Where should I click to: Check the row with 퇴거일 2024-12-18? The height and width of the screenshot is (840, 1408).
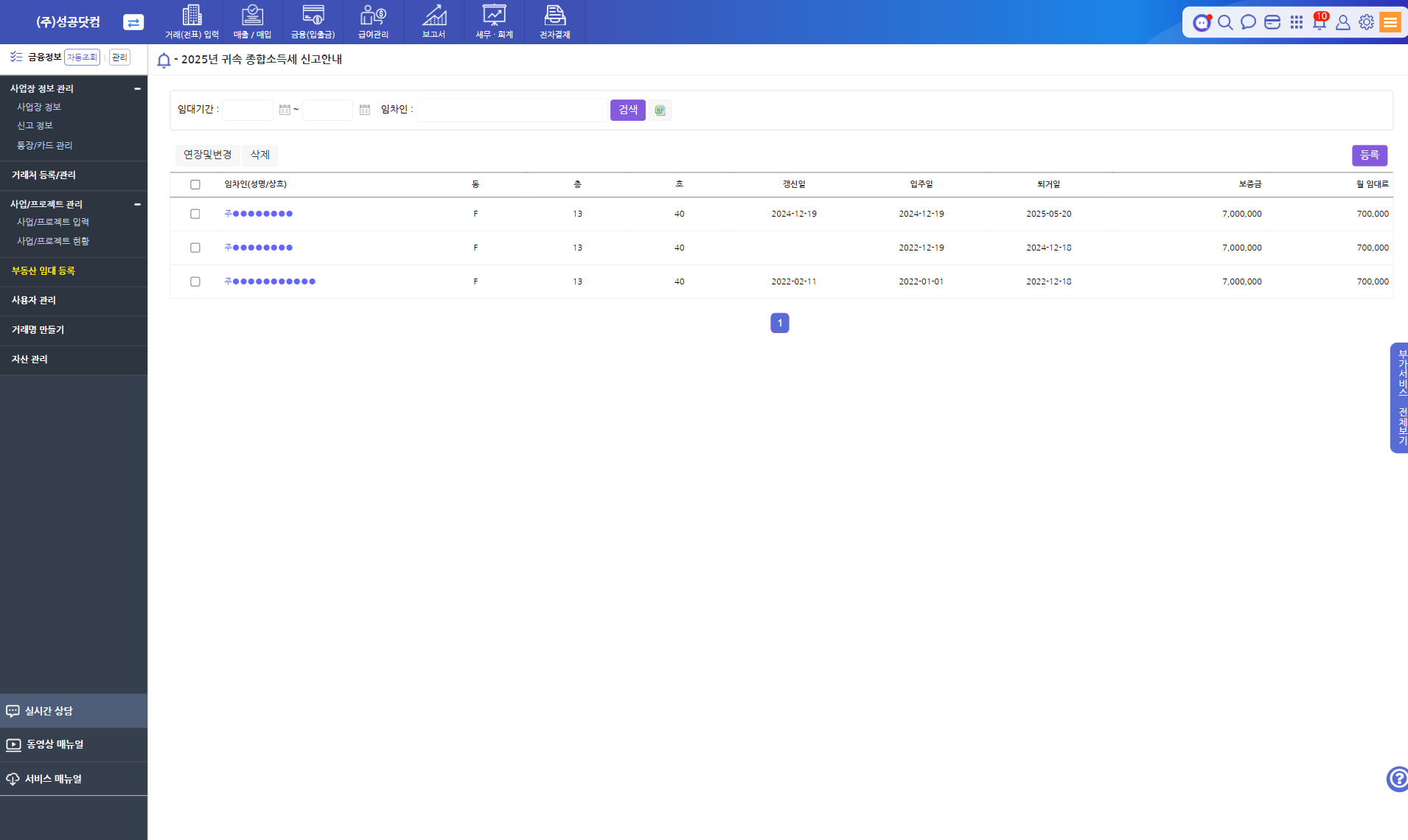(x=195, y=248)
